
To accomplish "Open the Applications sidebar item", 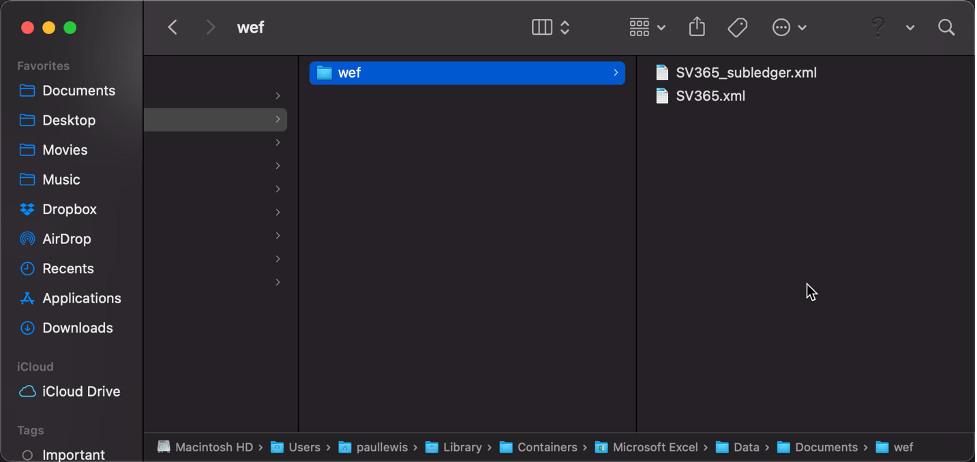I will tap(81, 298).
